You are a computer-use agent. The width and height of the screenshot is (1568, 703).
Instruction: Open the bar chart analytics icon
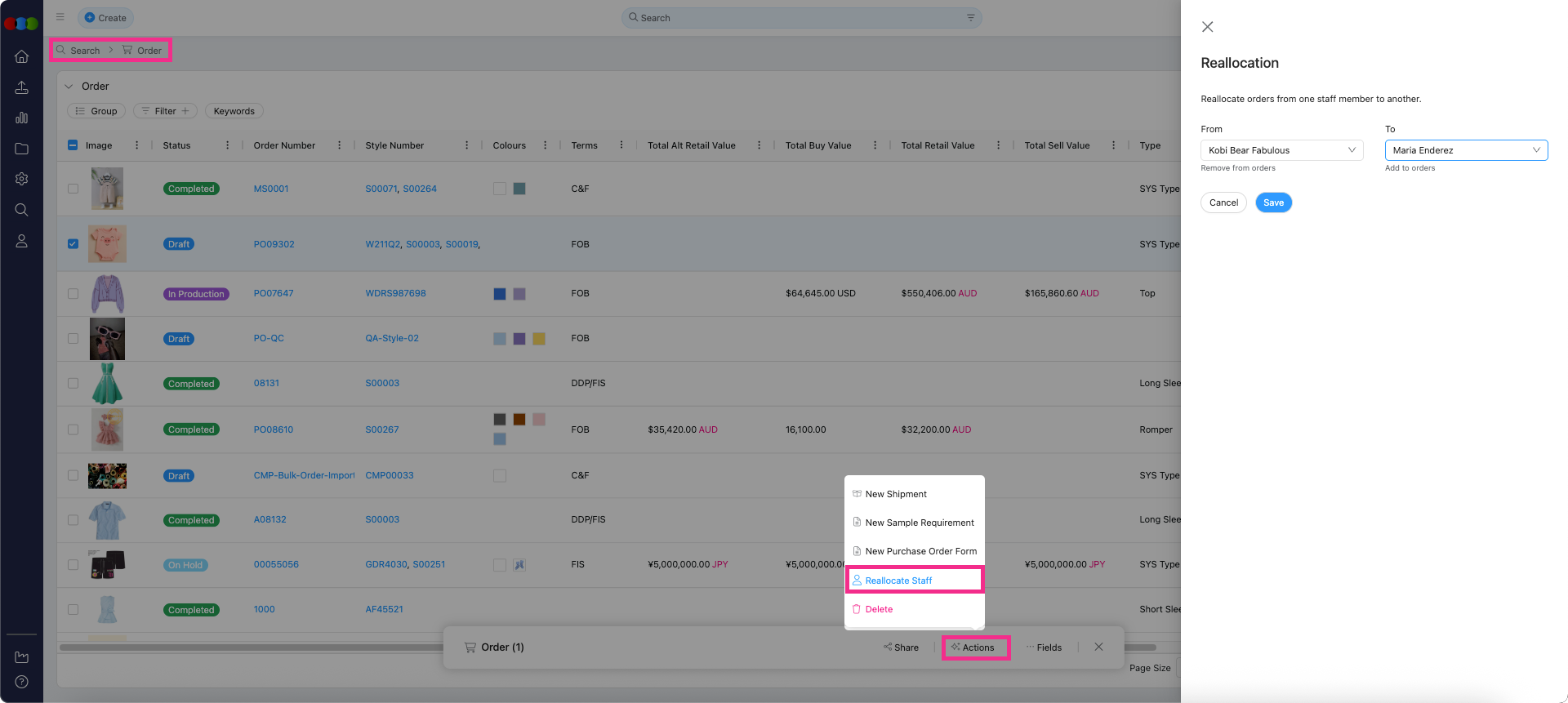tap(22, 118)
